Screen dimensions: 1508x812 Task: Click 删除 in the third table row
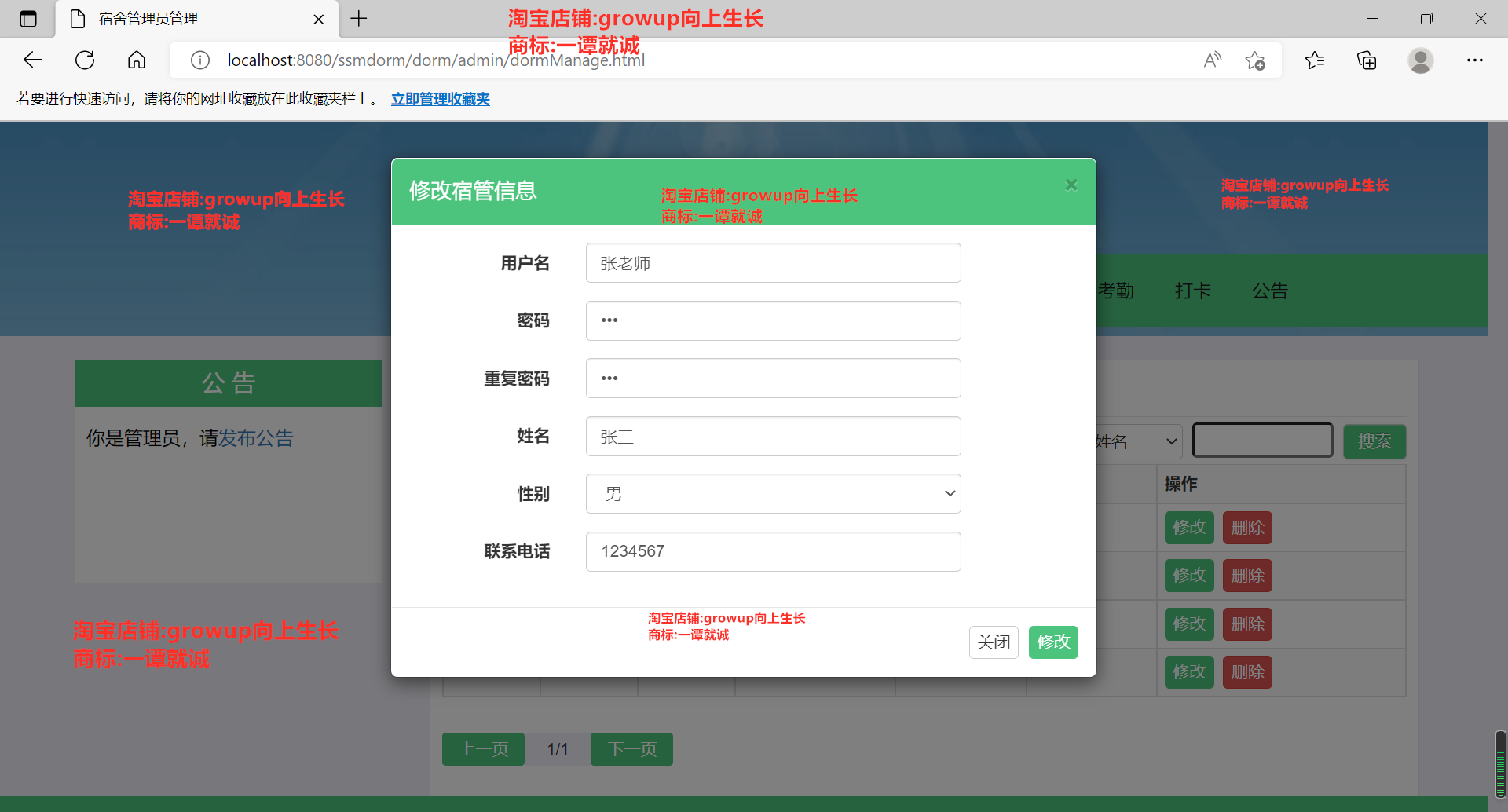(1247, 624)
